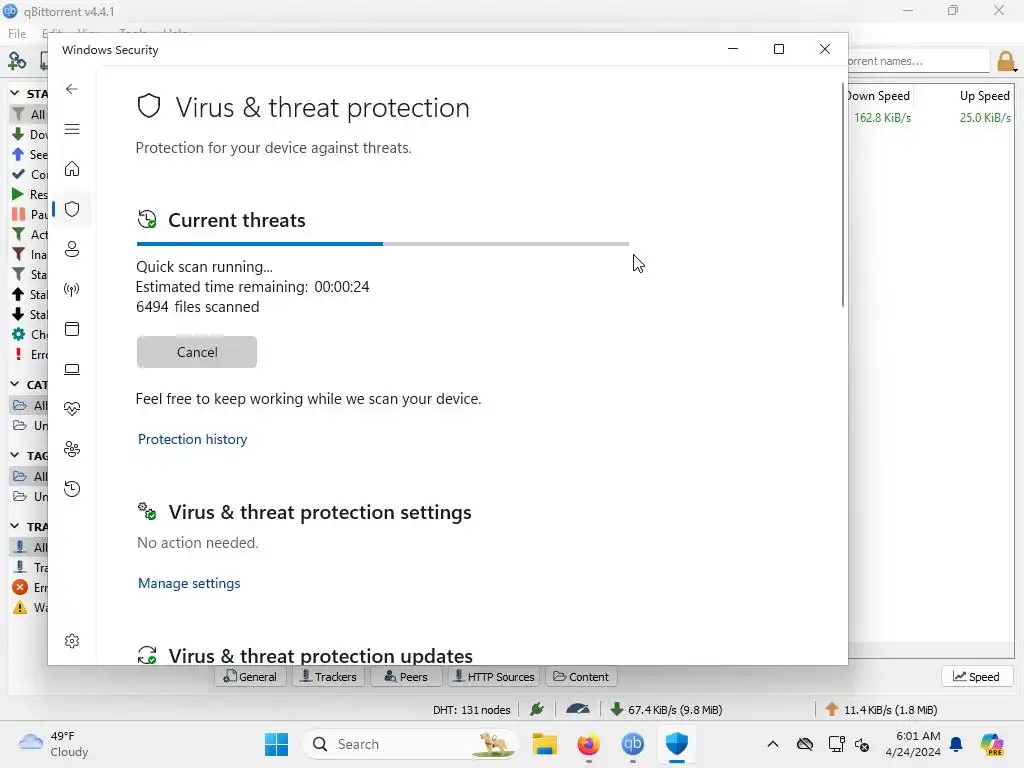
Task: Open Firewall & network protection antenna icon
Action: tap(72, 289)
